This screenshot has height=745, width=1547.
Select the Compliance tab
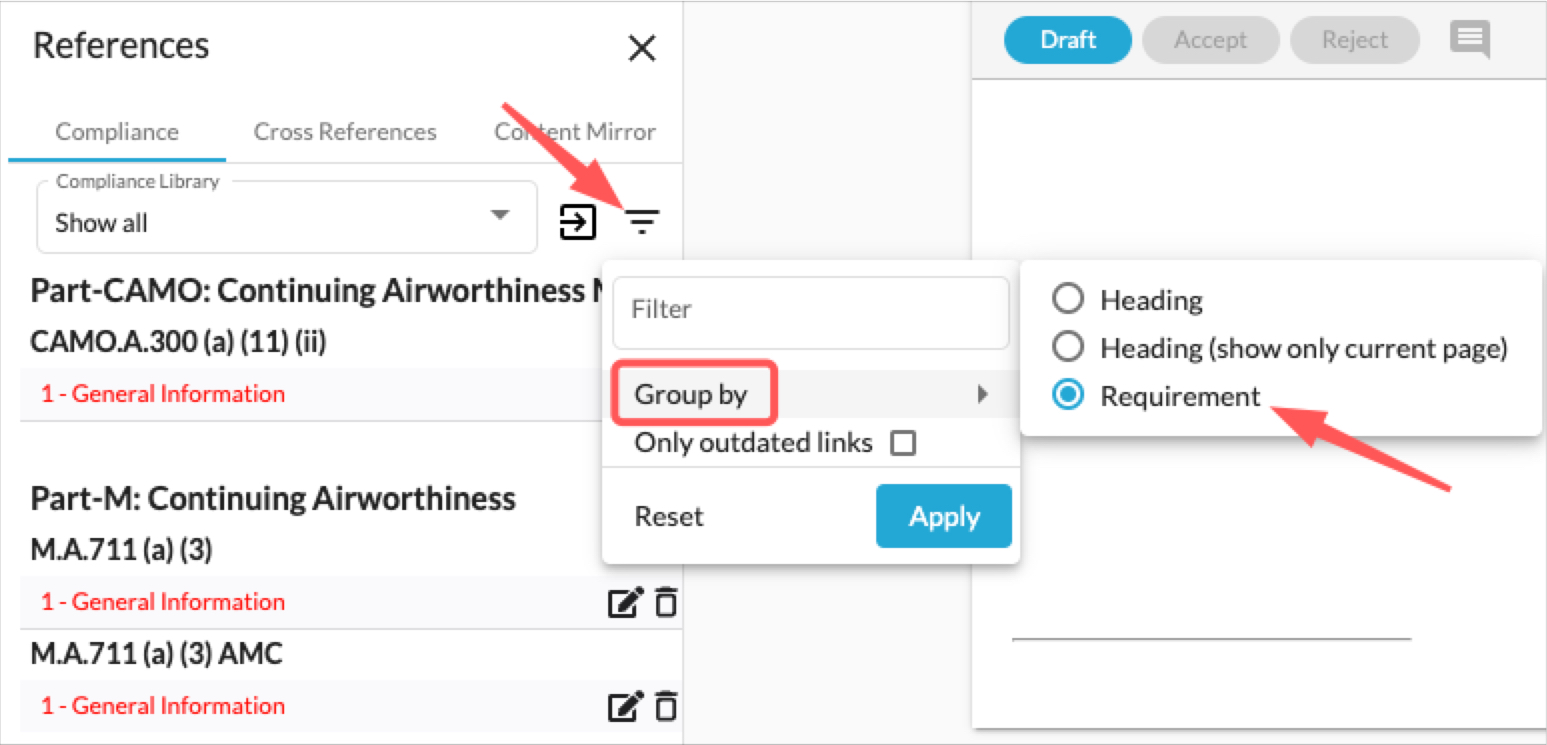[117, 132]
